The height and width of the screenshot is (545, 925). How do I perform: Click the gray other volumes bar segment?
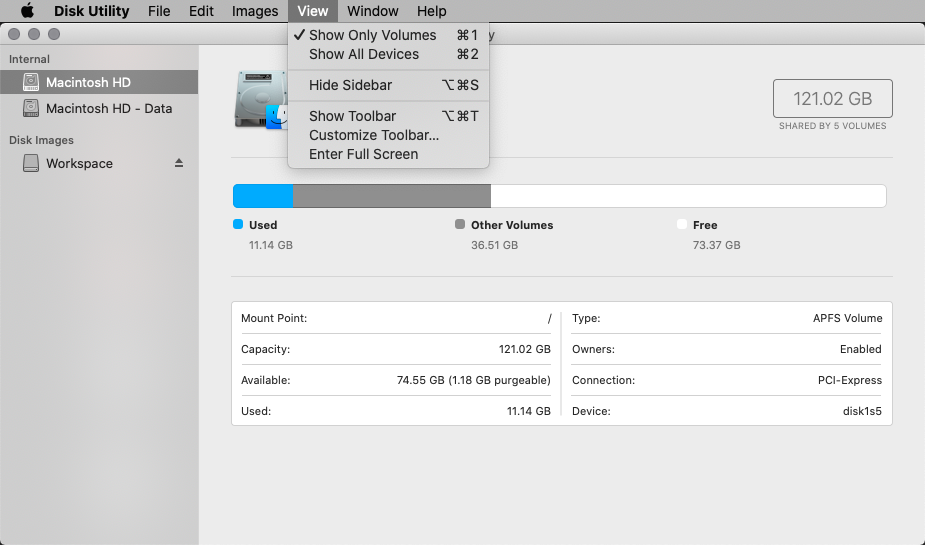coord(392,196)
